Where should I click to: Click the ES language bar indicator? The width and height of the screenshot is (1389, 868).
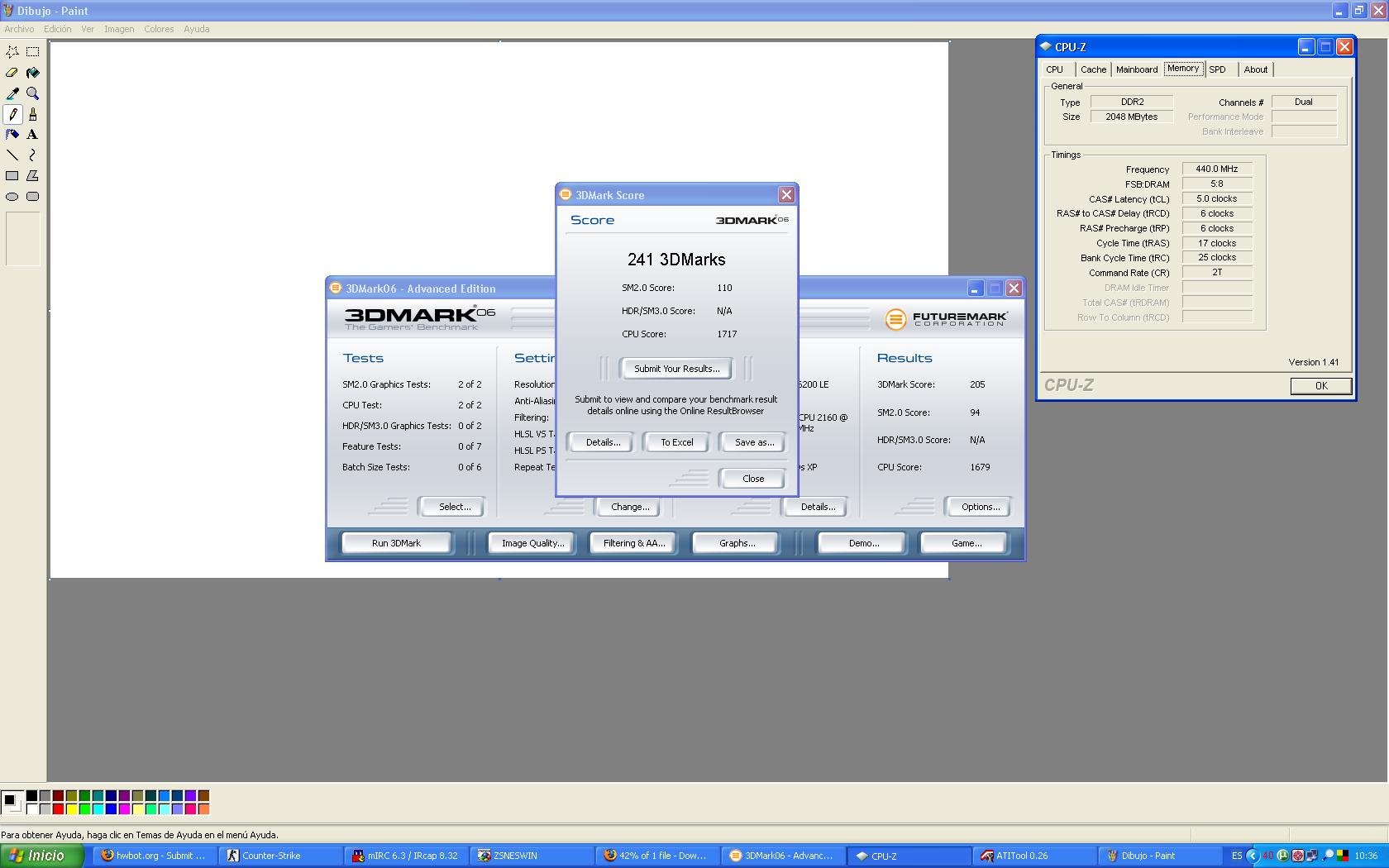[1237, 856]
